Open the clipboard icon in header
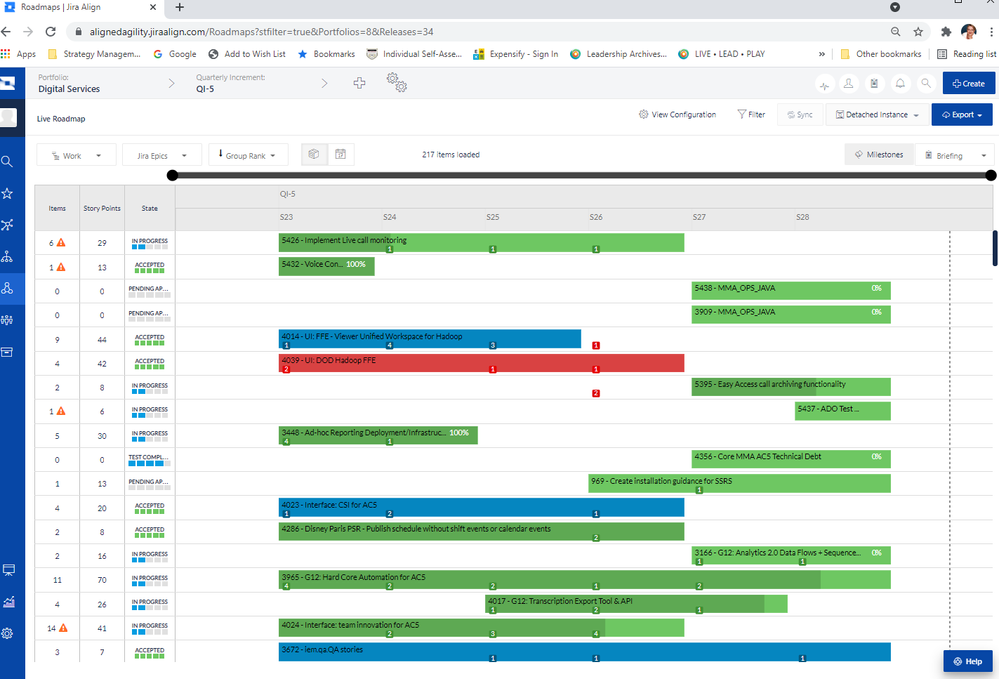 874,83
